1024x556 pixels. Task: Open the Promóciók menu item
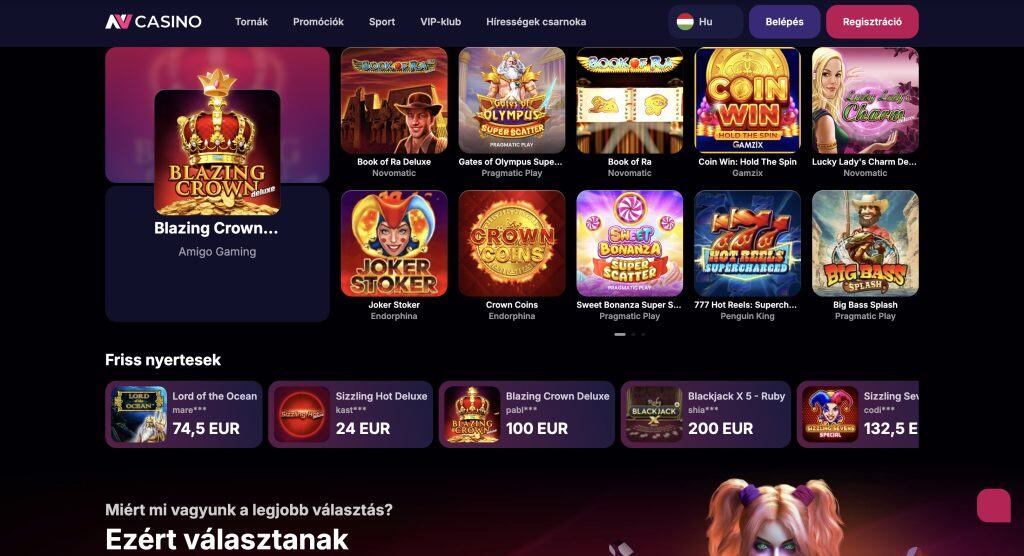[318, 22]
